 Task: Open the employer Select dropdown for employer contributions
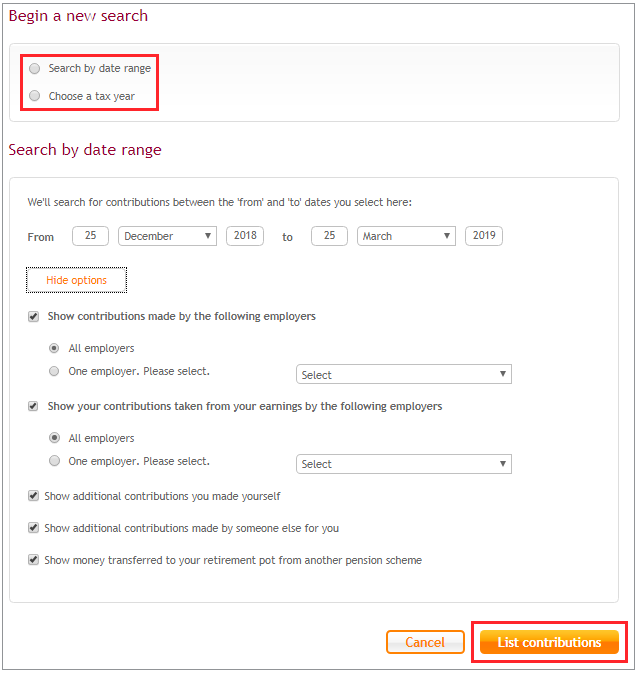(x=404, y=374)
